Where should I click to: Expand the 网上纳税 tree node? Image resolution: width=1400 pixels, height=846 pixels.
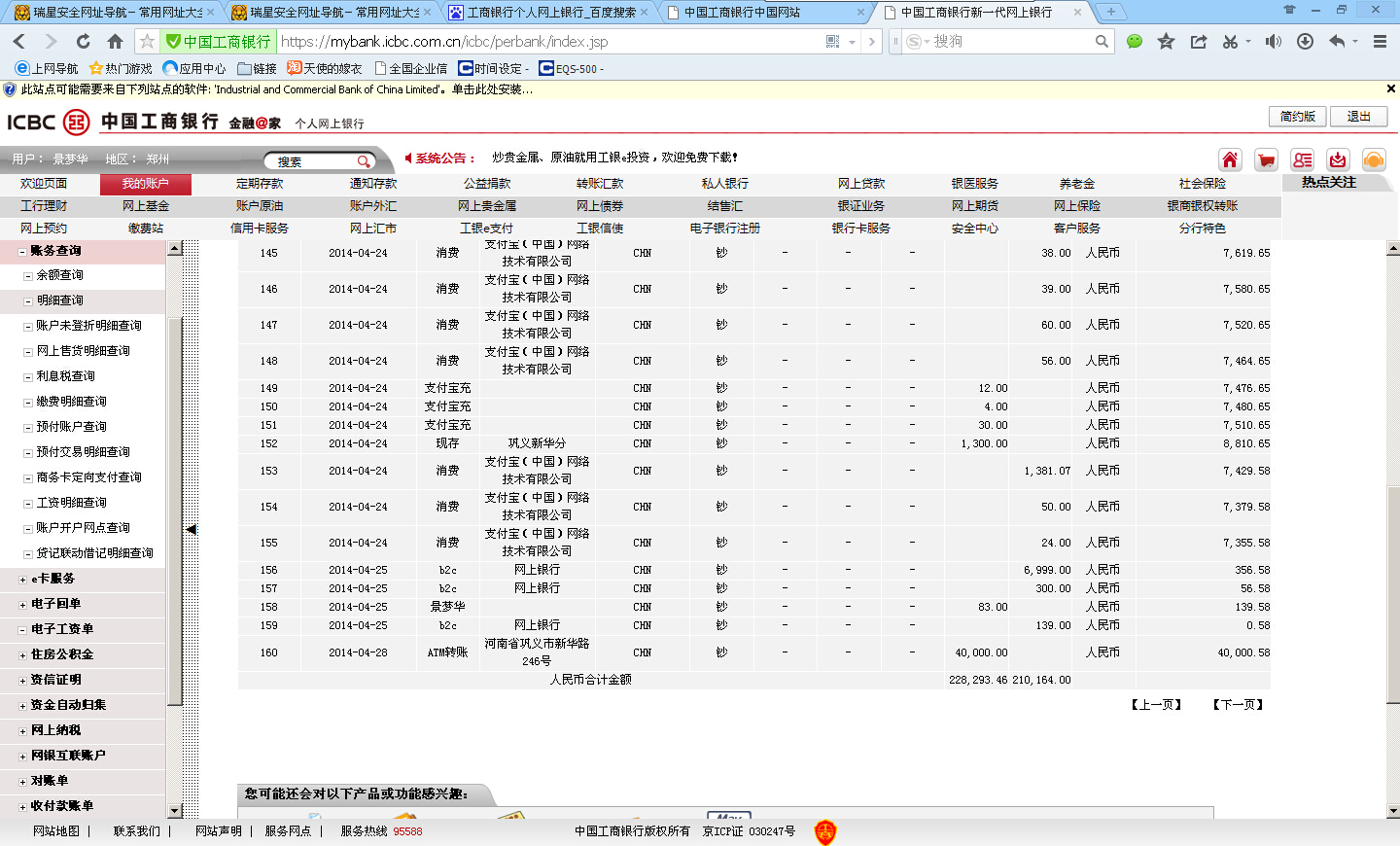coord(22,731)
